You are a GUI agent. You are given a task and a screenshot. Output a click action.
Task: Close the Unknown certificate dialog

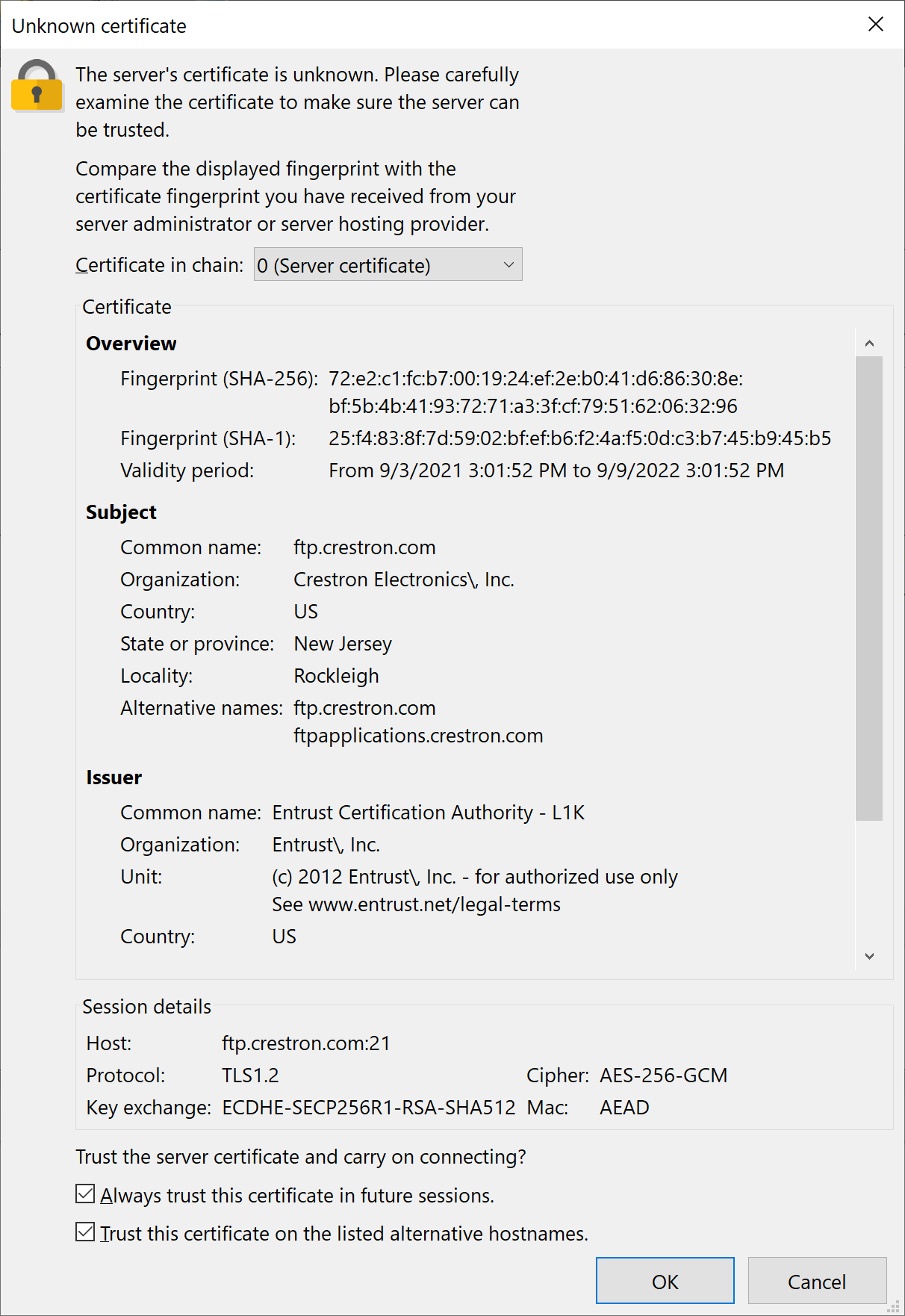(876, 25)
